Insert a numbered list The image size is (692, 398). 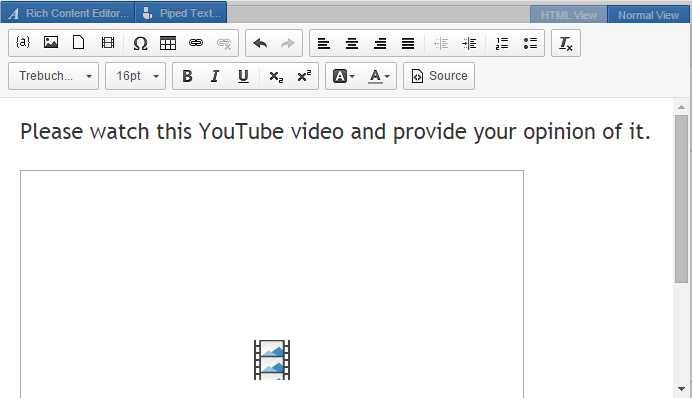(x=502, y=43)
